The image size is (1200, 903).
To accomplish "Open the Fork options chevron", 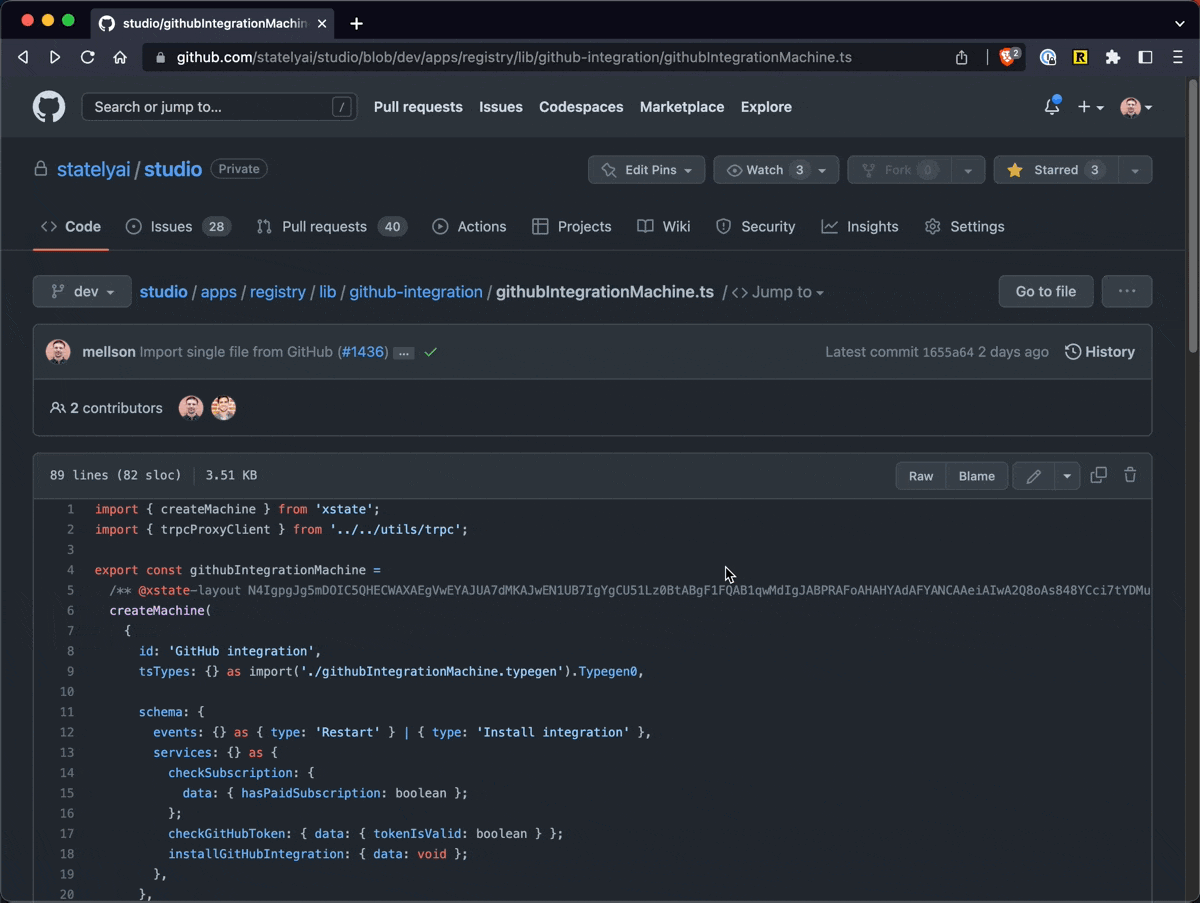I will [967, 169].
